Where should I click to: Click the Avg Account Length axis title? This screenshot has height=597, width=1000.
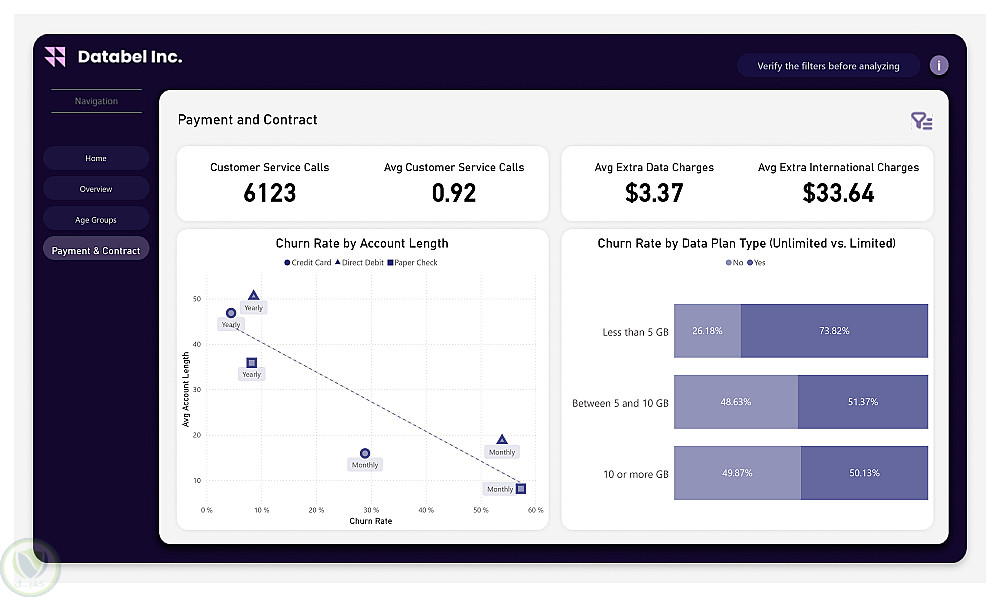click(x=186, y=389)
